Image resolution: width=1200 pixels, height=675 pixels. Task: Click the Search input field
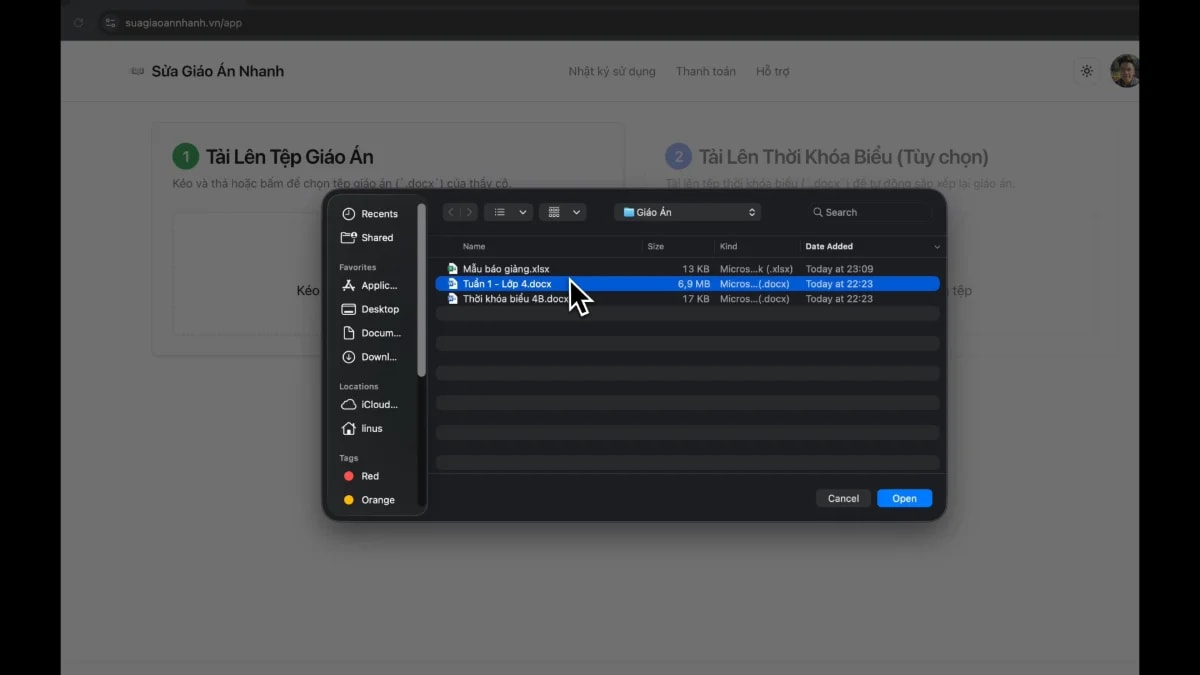point(868,211)
